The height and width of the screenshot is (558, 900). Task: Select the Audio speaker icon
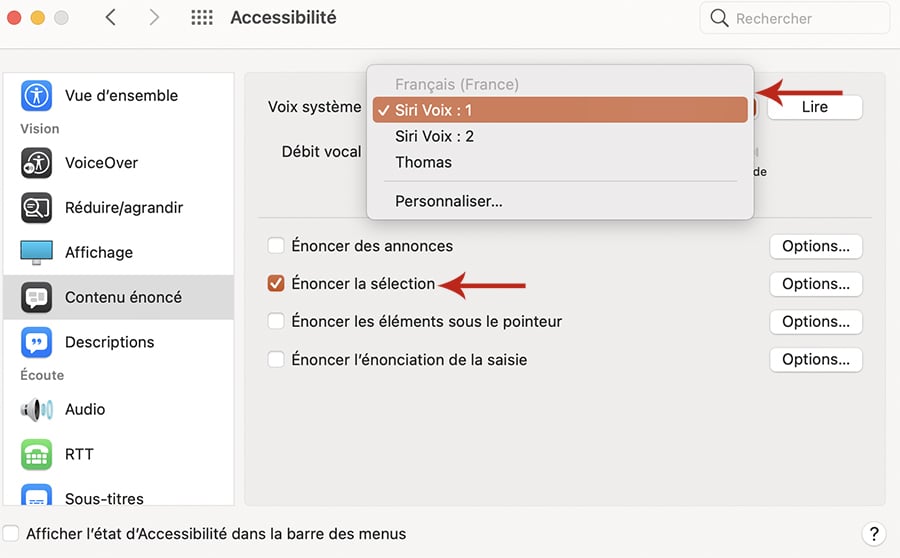(x=36, y=409)
